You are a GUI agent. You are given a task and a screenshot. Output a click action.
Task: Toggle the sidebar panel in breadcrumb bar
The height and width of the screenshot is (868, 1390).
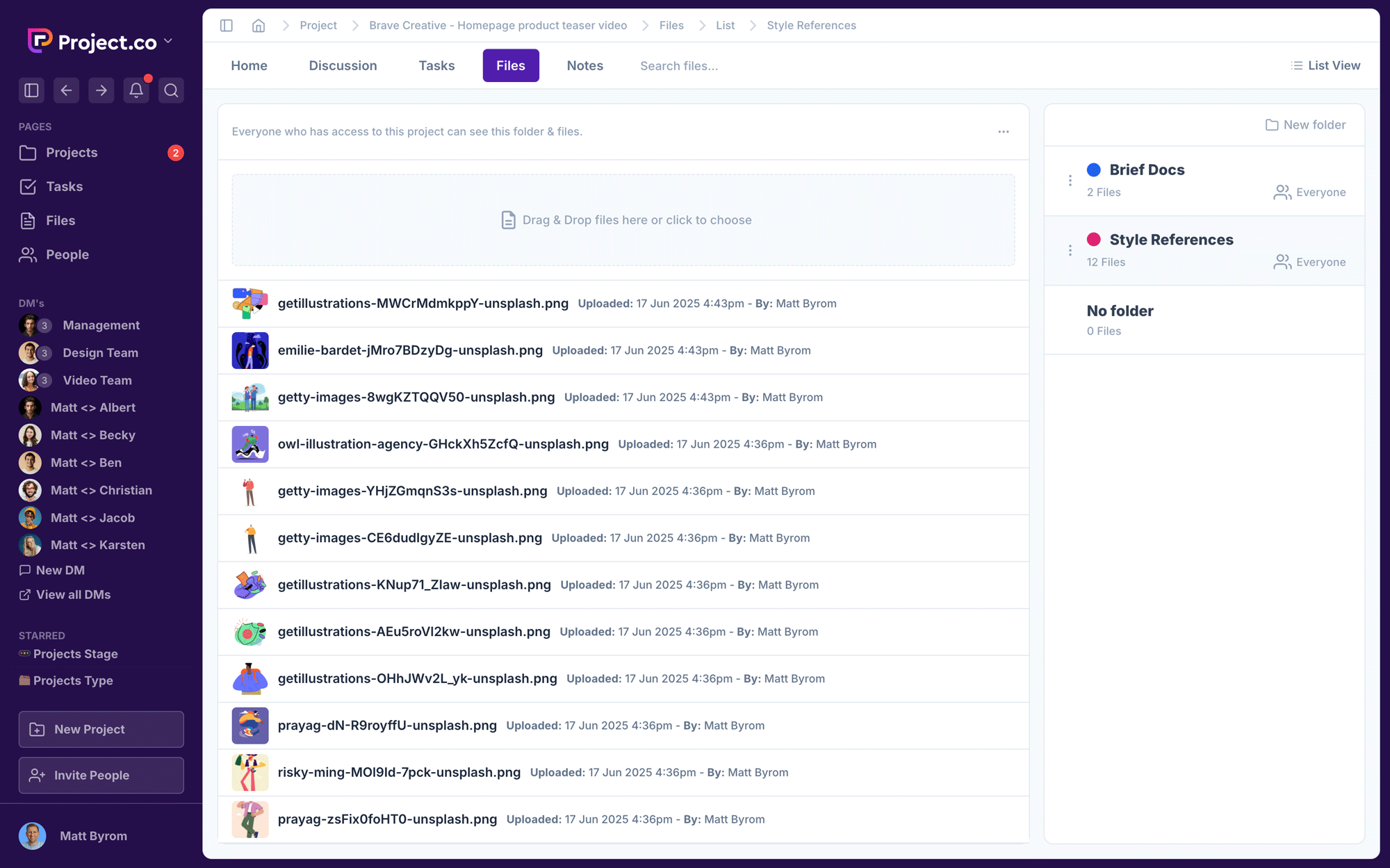[227, 26]
